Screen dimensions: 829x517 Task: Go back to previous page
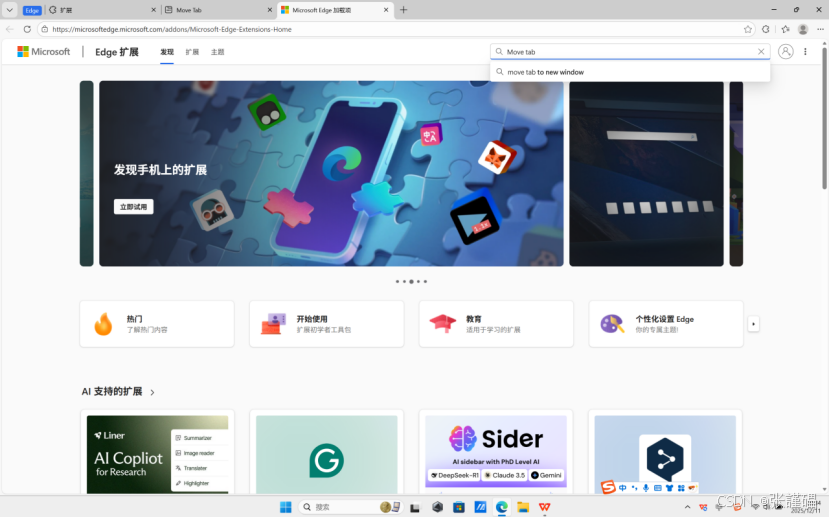pos(10,29)
